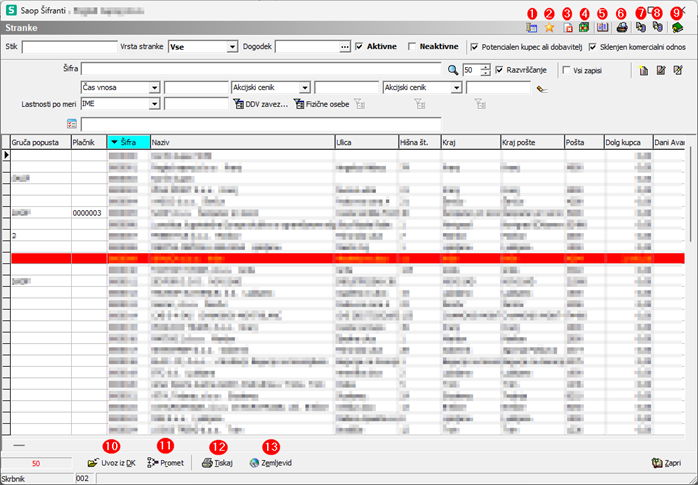Expand the Čas vnosa dropdown
Screen dimensions: 698x485
(154, 88)
